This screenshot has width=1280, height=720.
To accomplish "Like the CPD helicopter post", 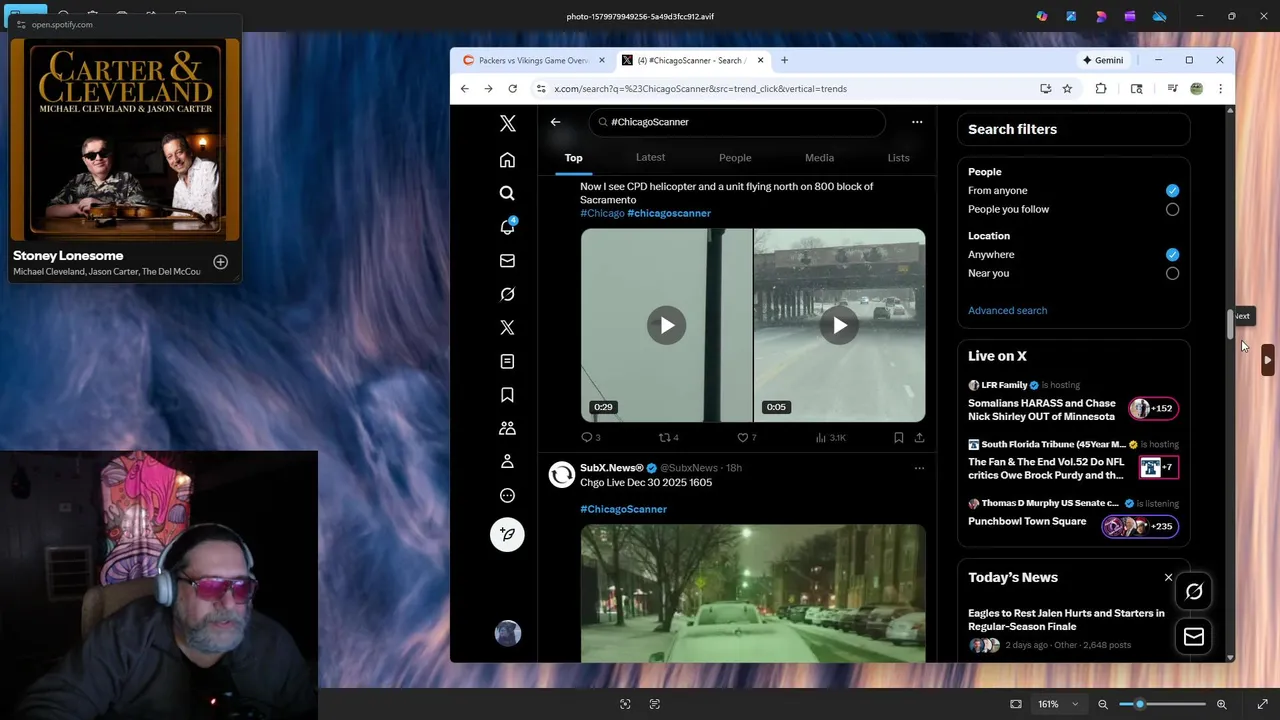I will 746,437.
